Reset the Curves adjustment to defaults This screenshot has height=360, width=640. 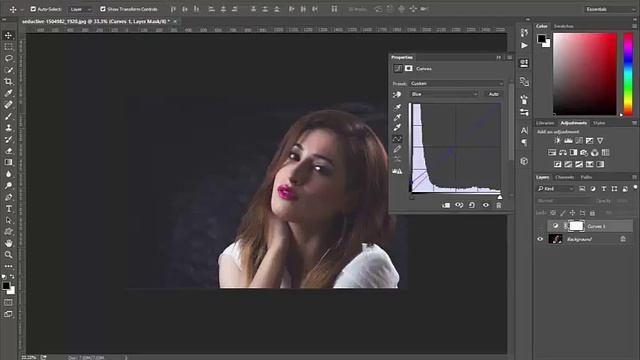(472, 205)
